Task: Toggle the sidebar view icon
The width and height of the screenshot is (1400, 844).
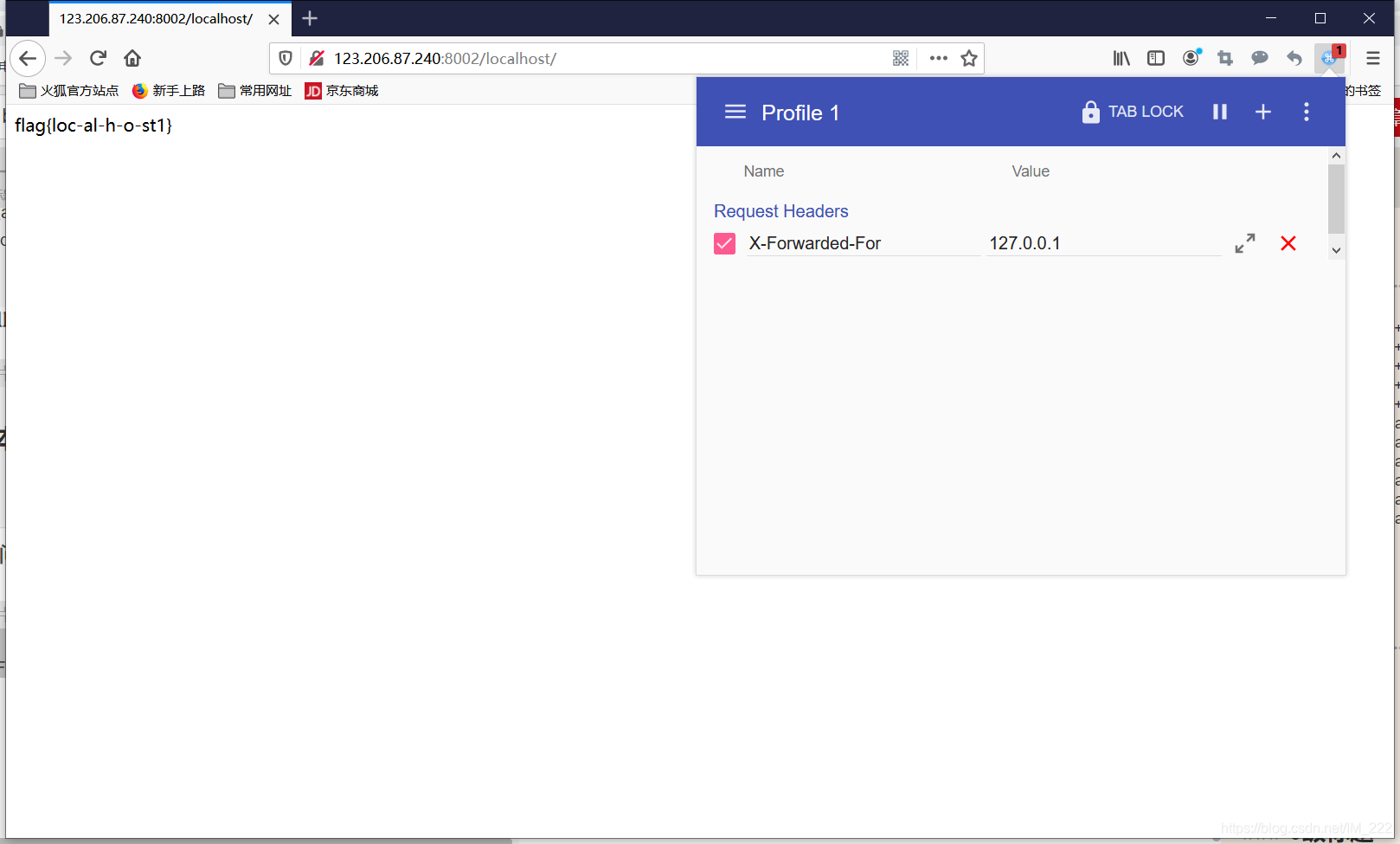Action: click(x=1156, y=59)
